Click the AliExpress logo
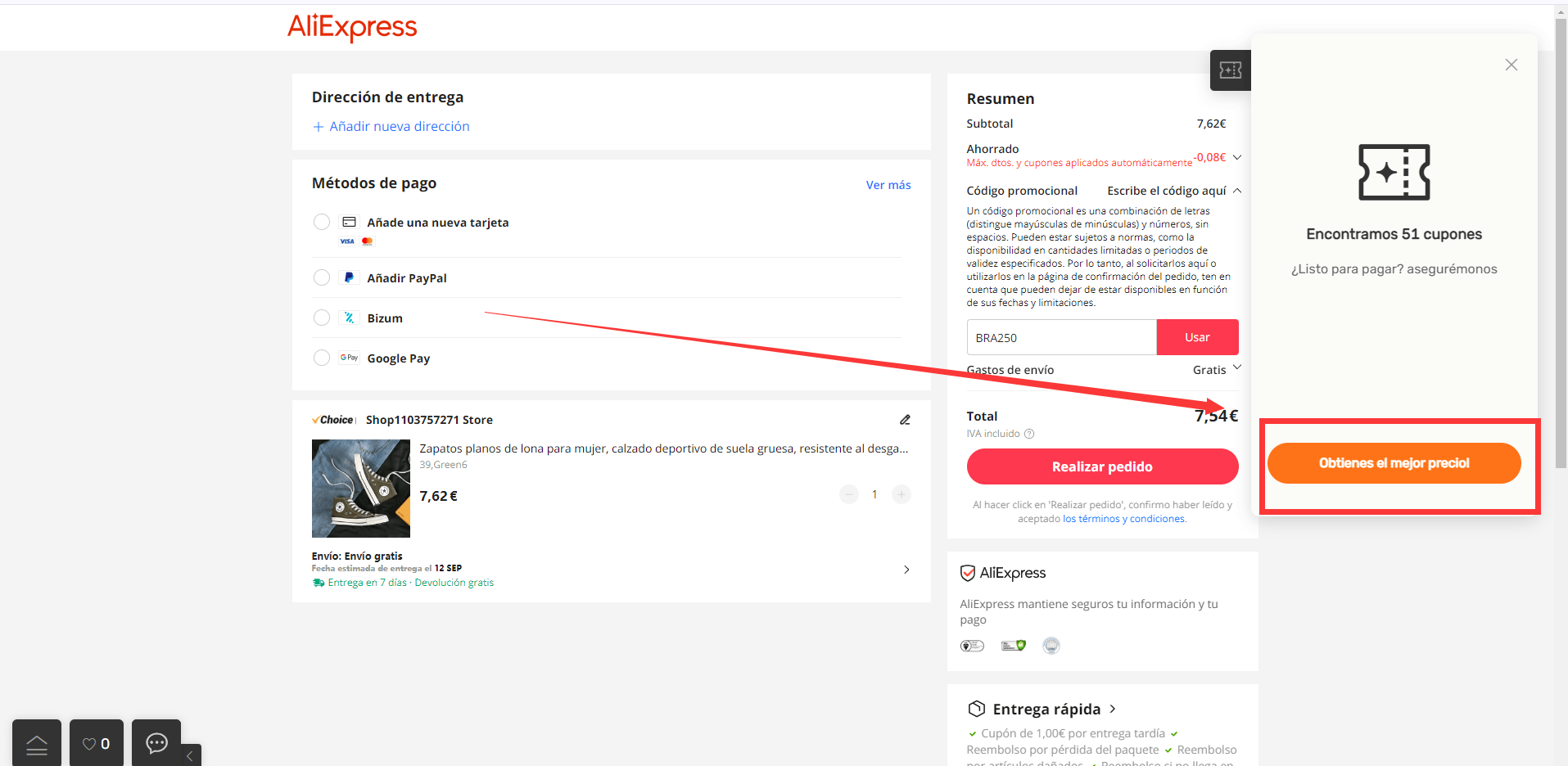Viewport: 1568px width, 766px height. tap(352, 27)
